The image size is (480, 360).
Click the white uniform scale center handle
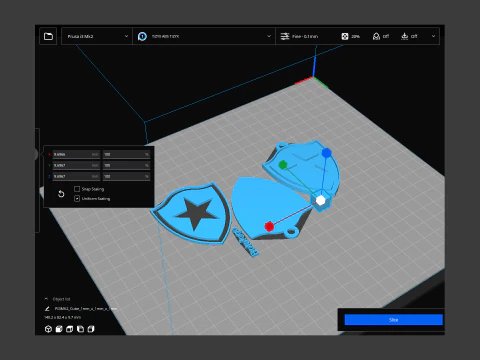[x=320, y=200]
